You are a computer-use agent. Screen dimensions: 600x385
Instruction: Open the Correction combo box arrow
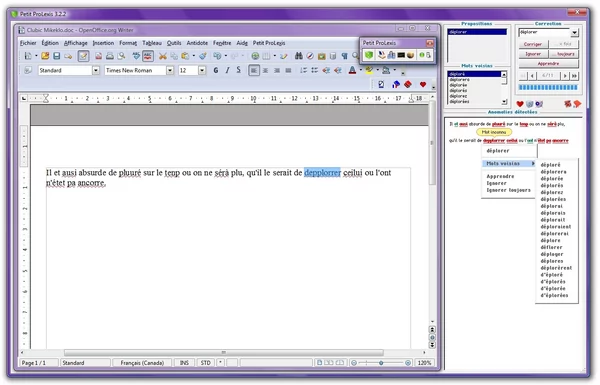point(574,33)
